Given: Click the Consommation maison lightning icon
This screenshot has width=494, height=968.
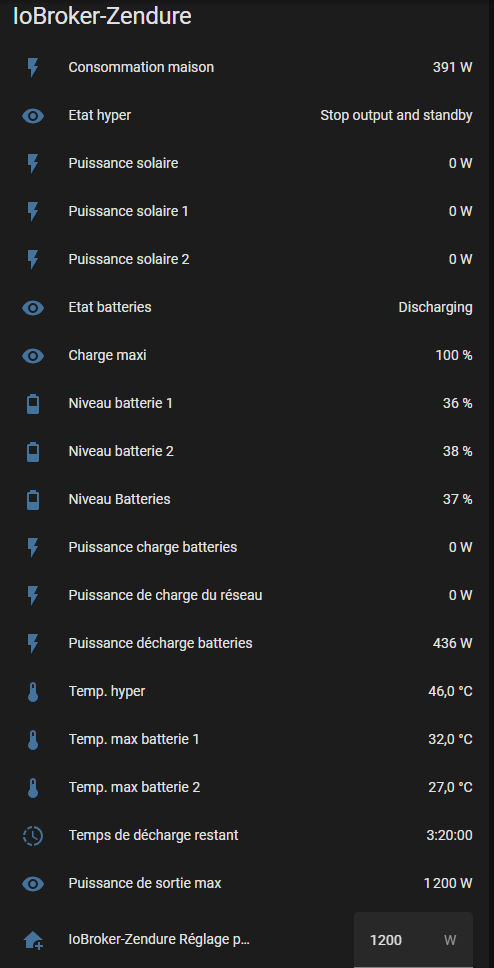Looking at the screenshot, I should click(33, 67).
